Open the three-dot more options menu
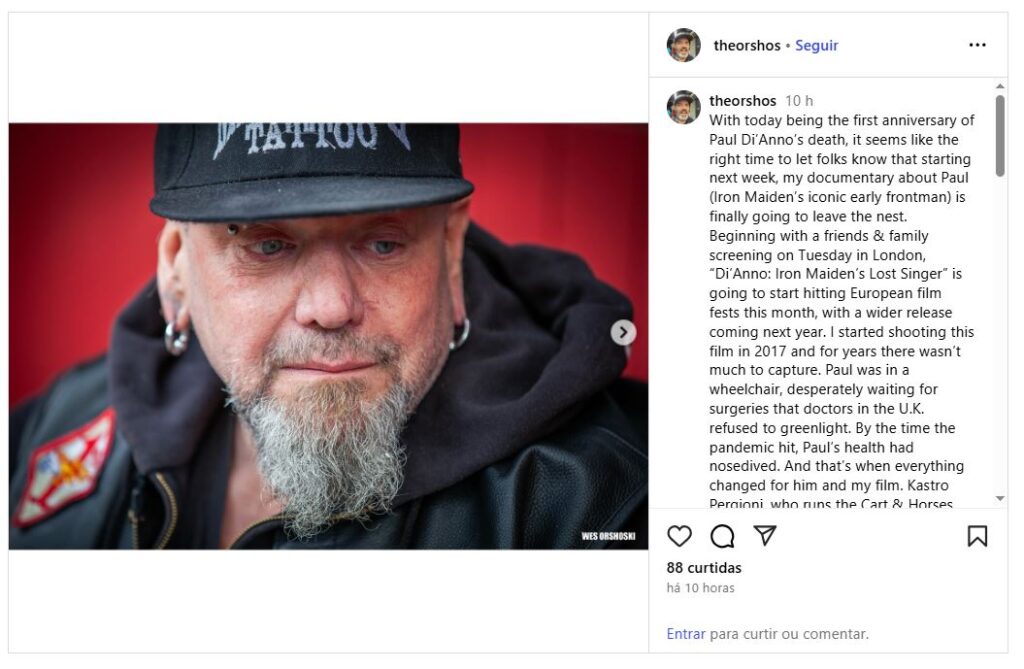The width and height of the screenshot is (1024, 669). pyautogui.click(x=977, y=45)
